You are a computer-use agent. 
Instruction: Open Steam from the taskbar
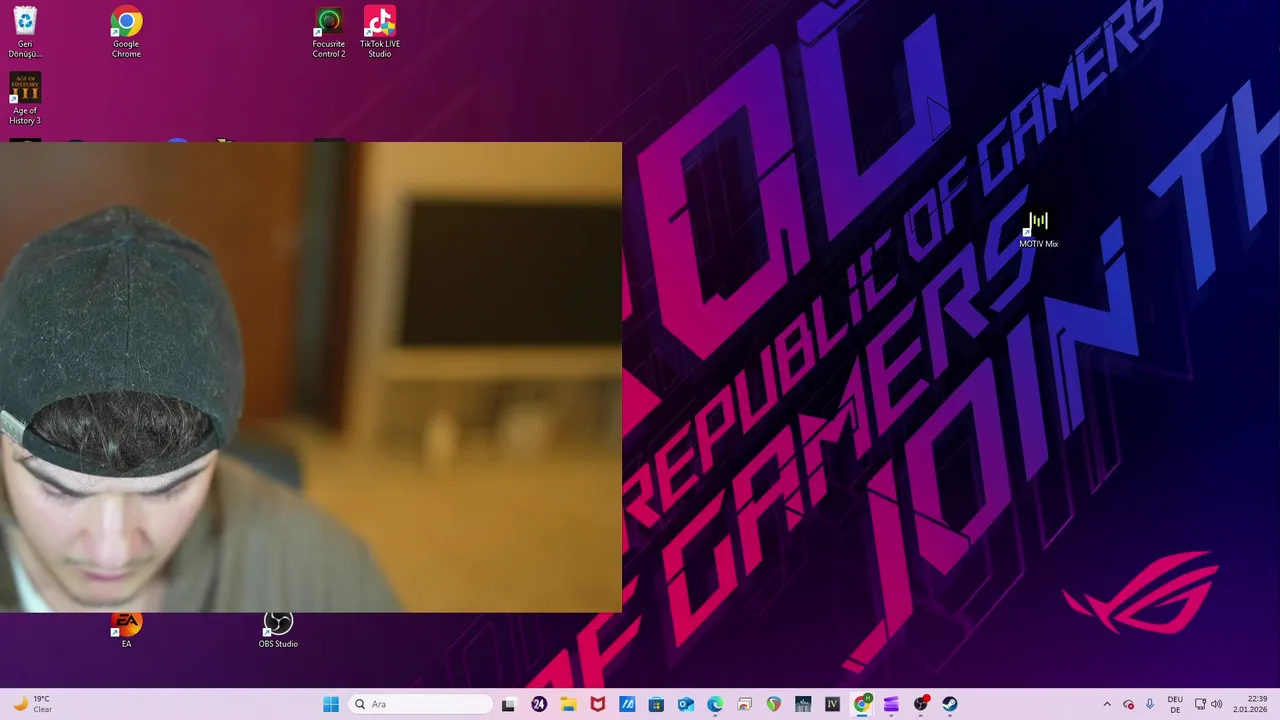(x=950, y=704)
